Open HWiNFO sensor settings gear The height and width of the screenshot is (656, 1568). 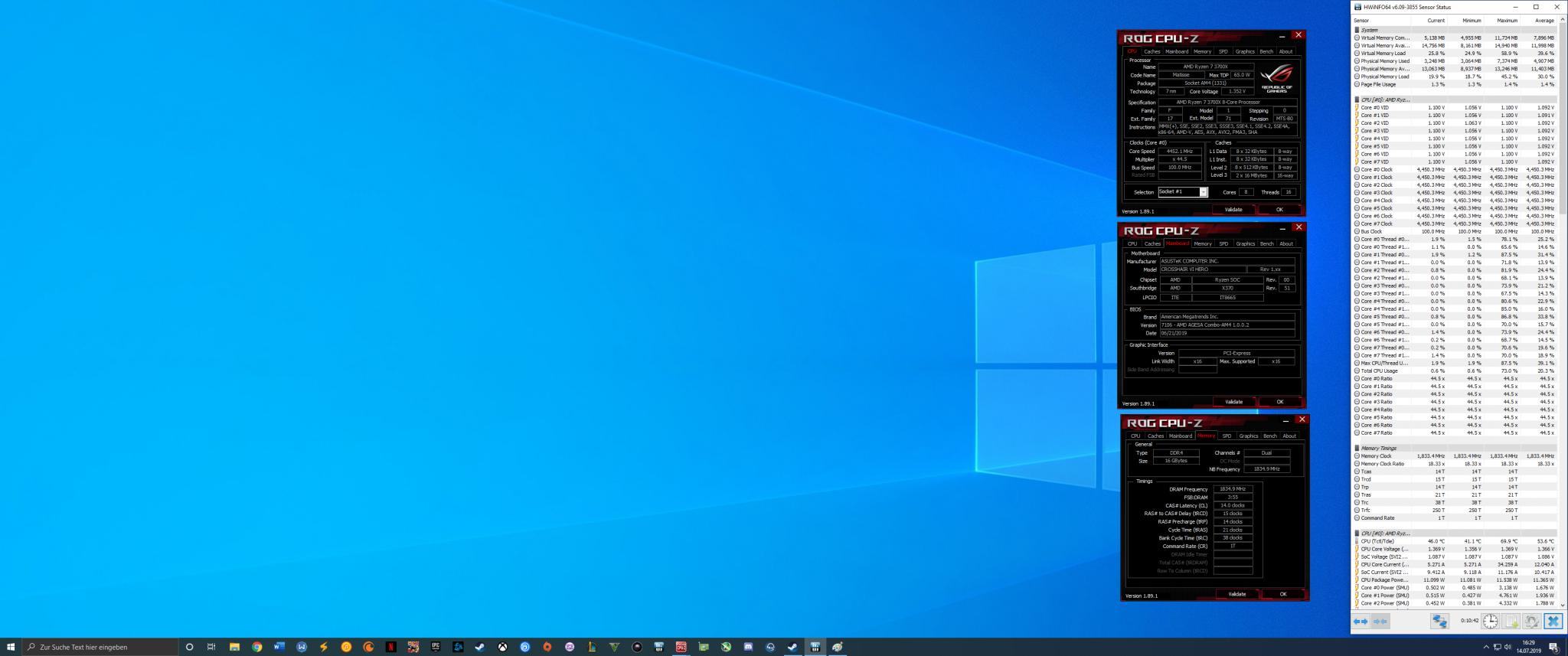[x=1532, y=622]
